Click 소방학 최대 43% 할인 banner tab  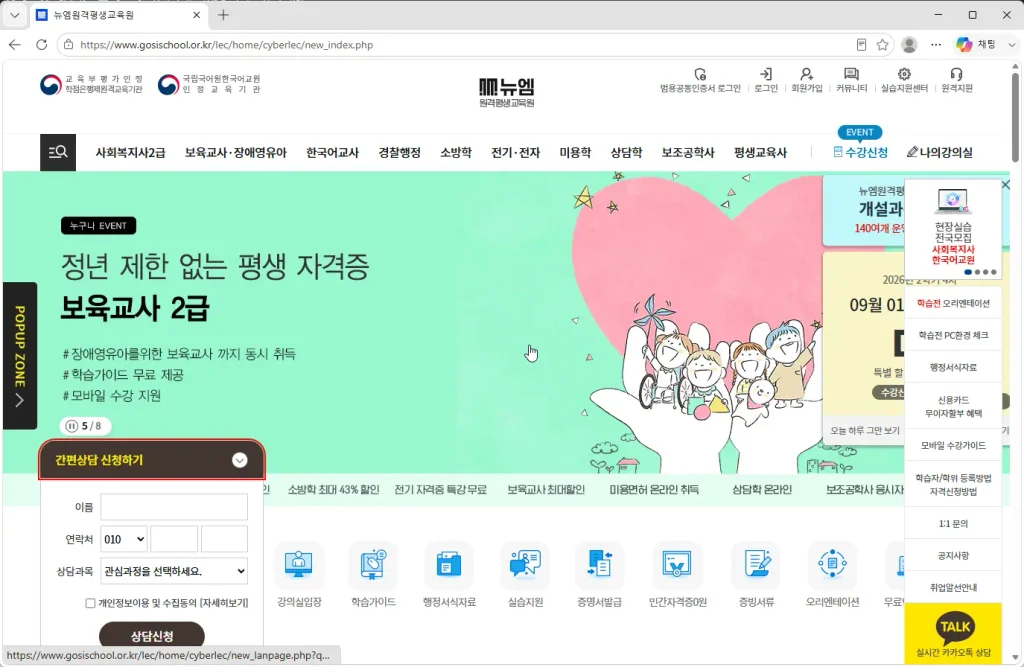pyautogui.click(x=333, y=489)
